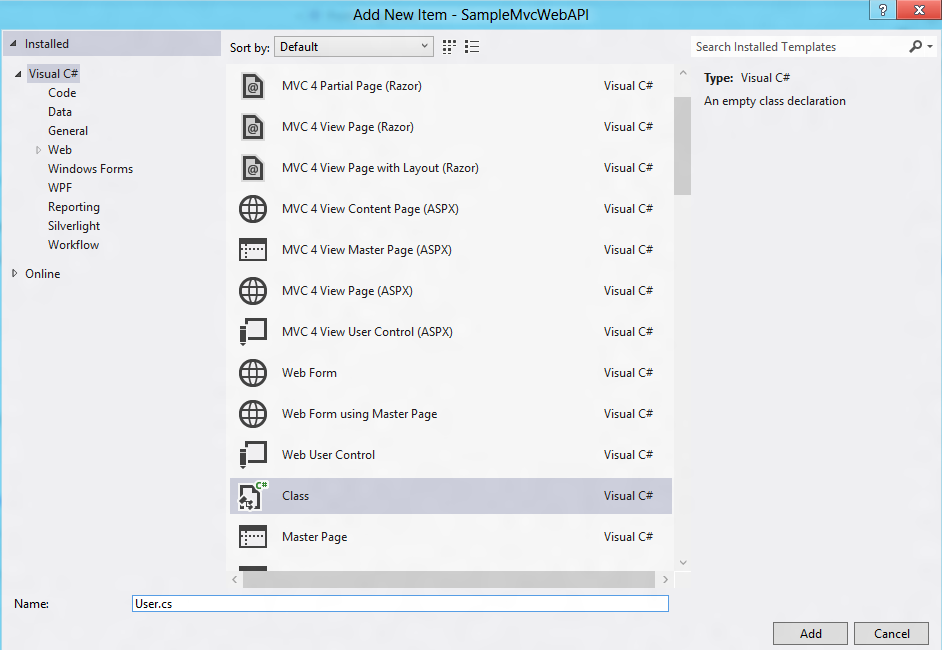Image resolution: width=942 pixels, height=650 pixels.
Task: Click the Cancel button
Action: click(892, 633)
